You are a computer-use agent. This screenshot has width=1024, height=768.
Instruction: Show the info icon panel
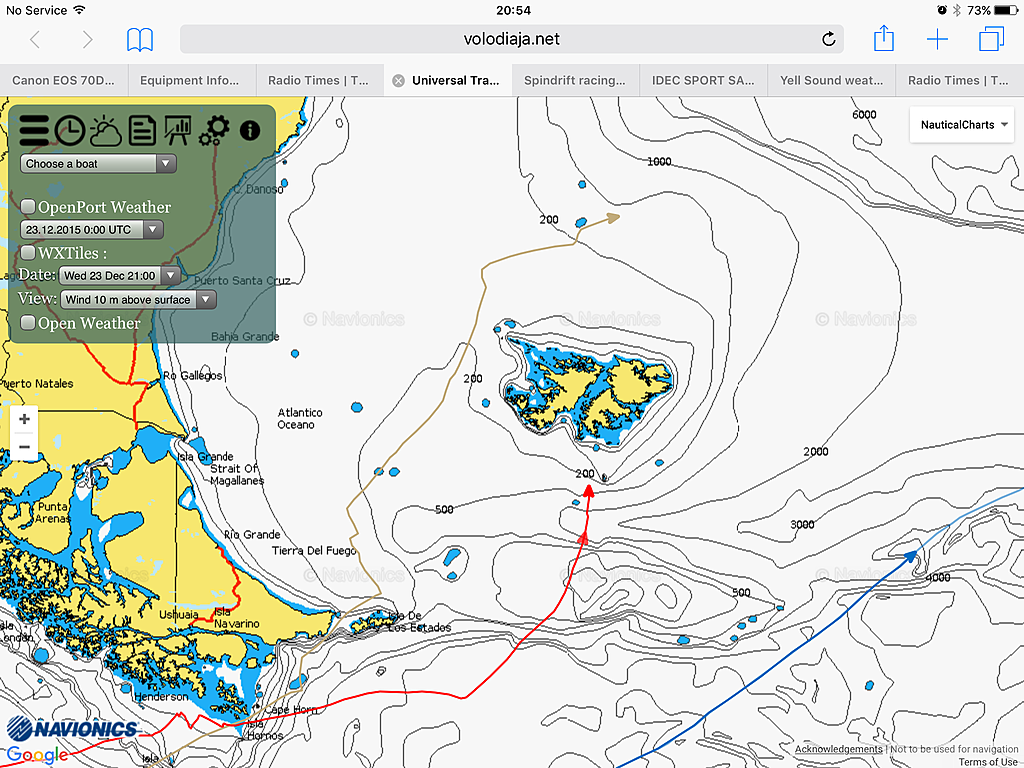tap(250, 131)
